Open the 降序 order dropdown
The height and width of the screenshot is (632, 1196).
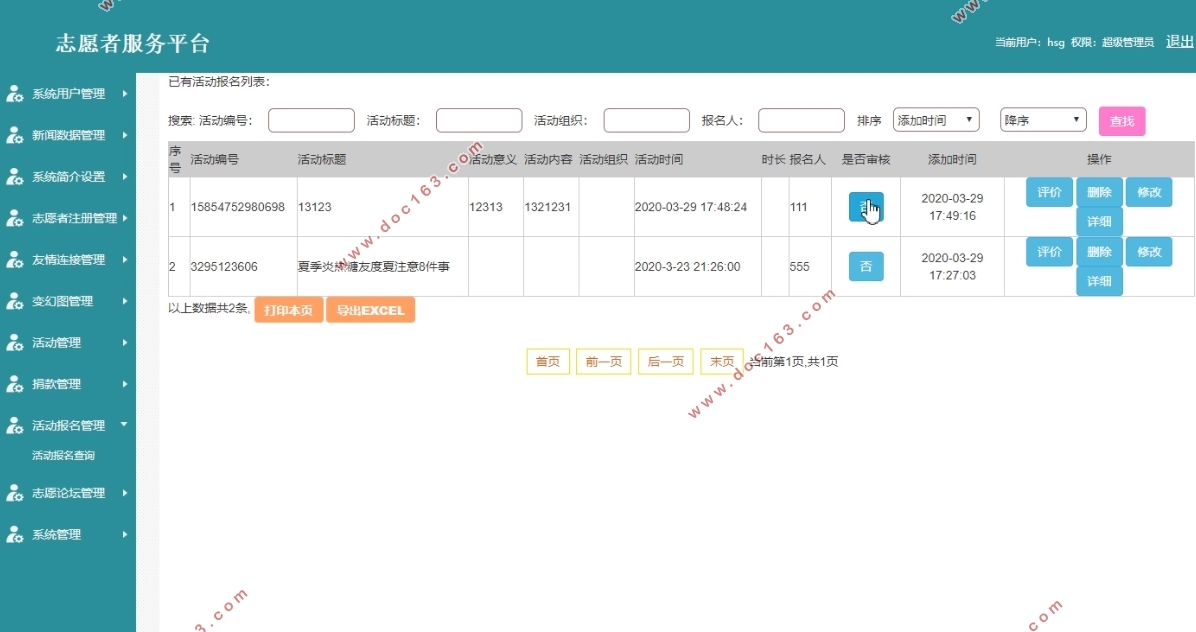(1043, 120)
